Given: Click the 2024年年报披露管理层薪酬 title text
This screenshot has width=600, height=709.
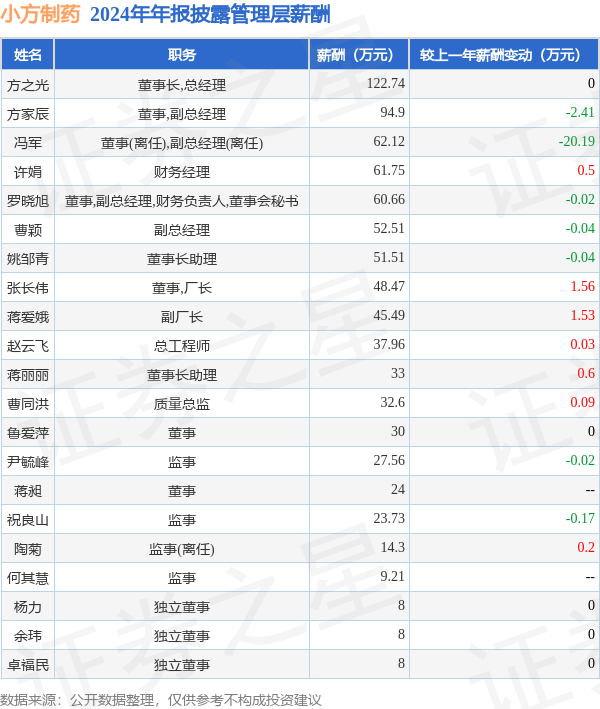Looking at the screenshot, I should click(210, 14).
